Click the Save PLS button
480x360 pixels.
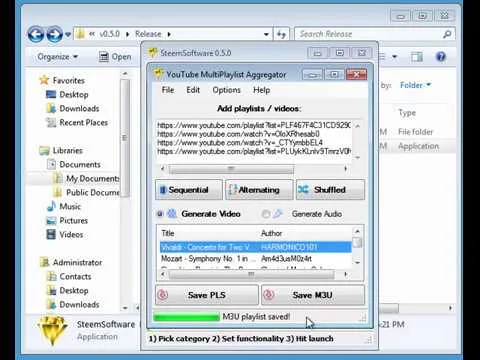click(207, 295)
